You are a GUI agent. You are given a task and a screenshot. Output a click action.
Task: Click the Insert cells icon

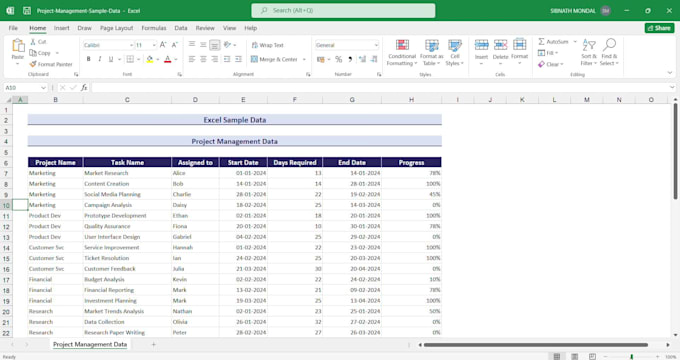point(481,44)
